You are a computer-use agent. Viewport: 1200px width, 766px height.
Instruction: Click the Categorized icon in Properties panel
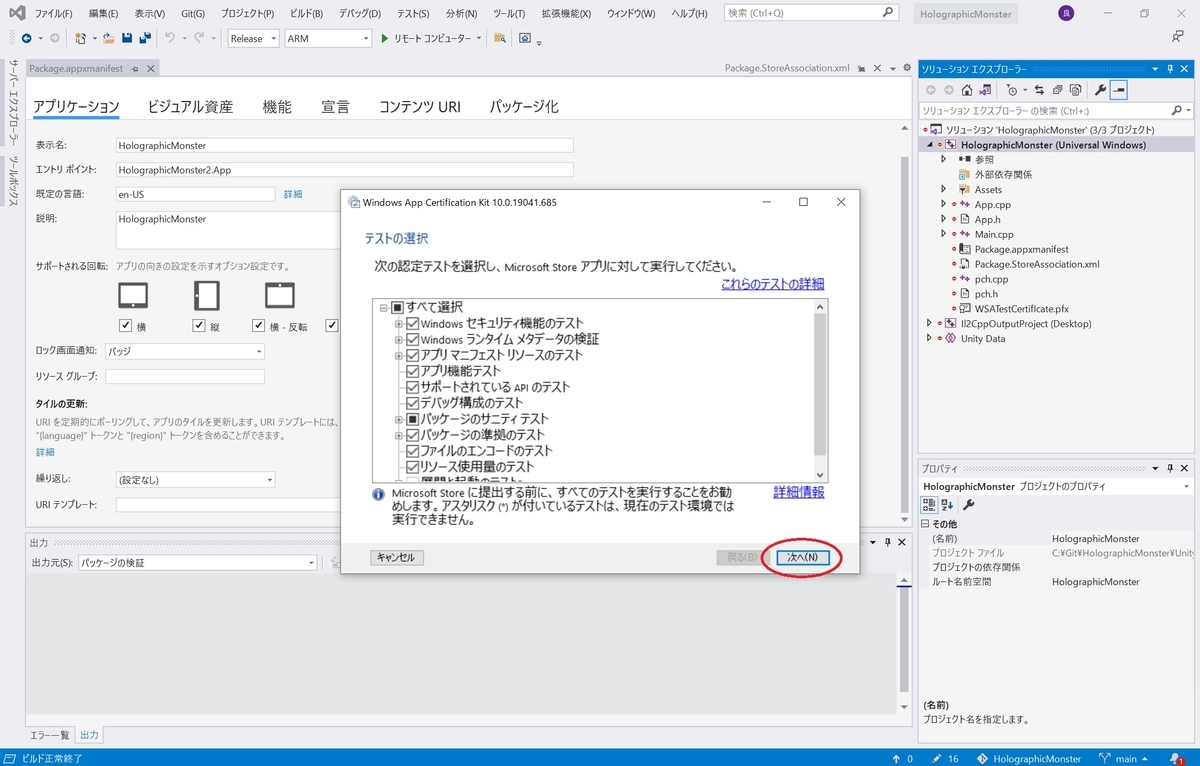(x=929, y=504)
